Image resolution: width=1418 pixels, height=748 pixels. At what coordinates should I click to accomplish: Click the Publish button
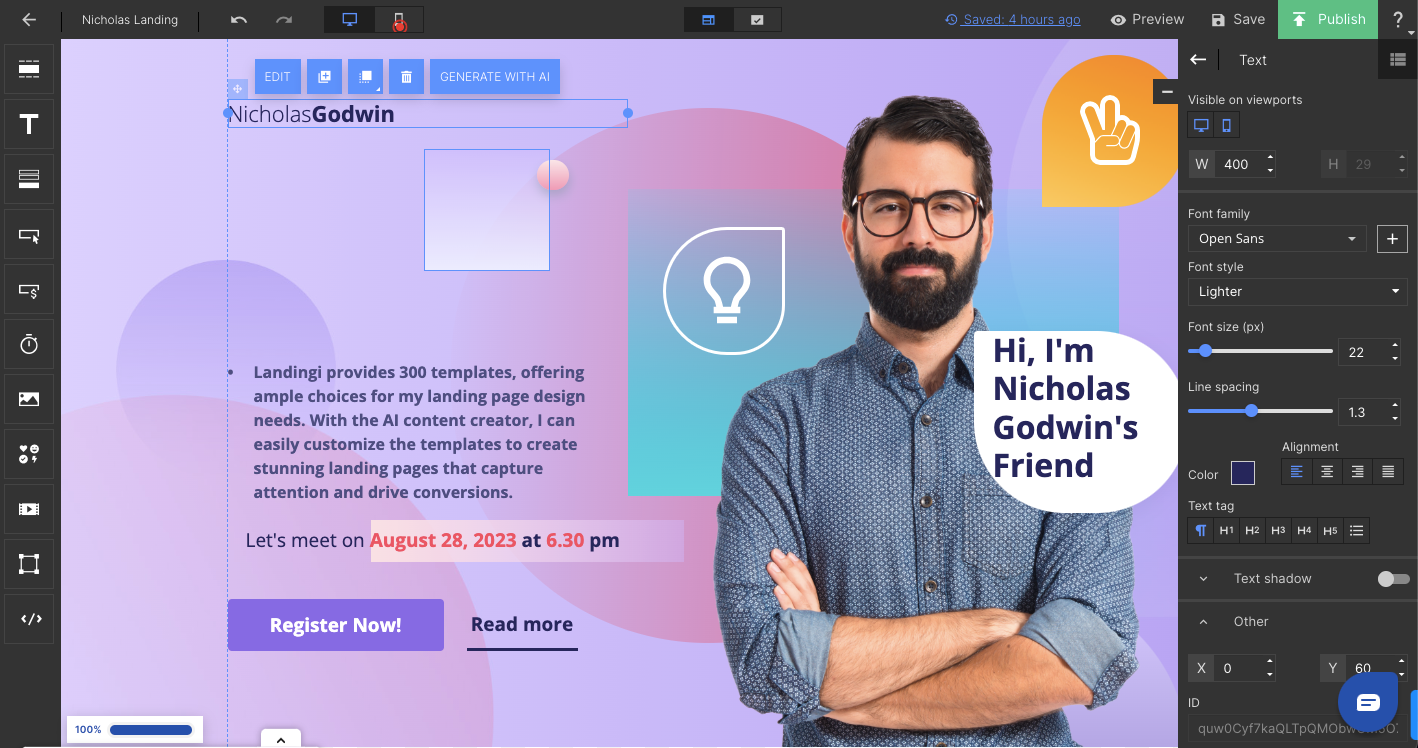coord(1328,20)
